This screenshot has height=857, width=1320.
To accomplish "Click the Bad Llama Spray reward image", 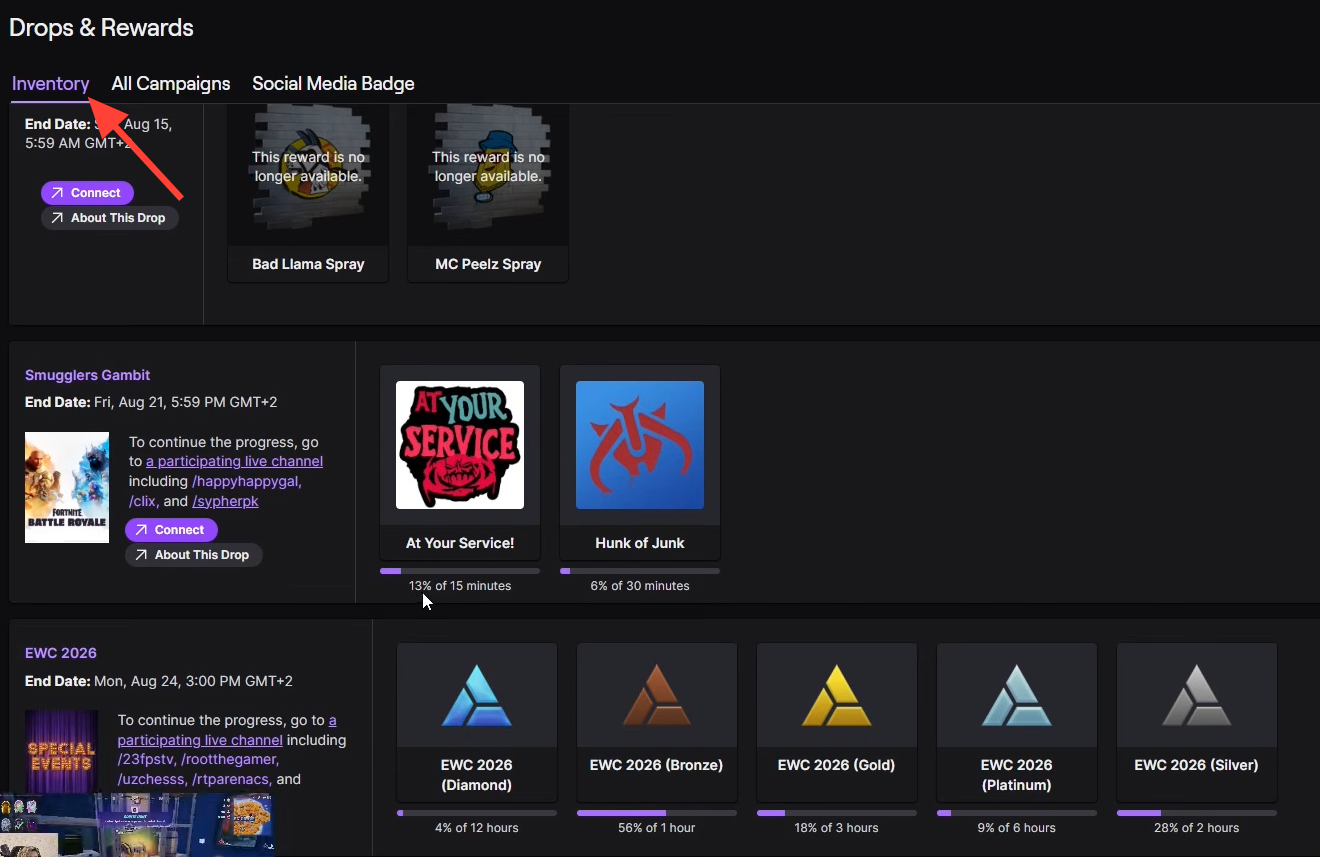I will tap(308, 174).
